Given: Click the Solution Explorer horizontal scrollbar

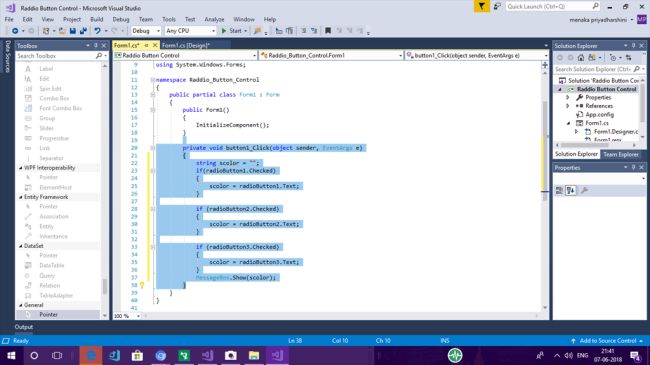Looking at the screenshot, I should coord(585,145).
